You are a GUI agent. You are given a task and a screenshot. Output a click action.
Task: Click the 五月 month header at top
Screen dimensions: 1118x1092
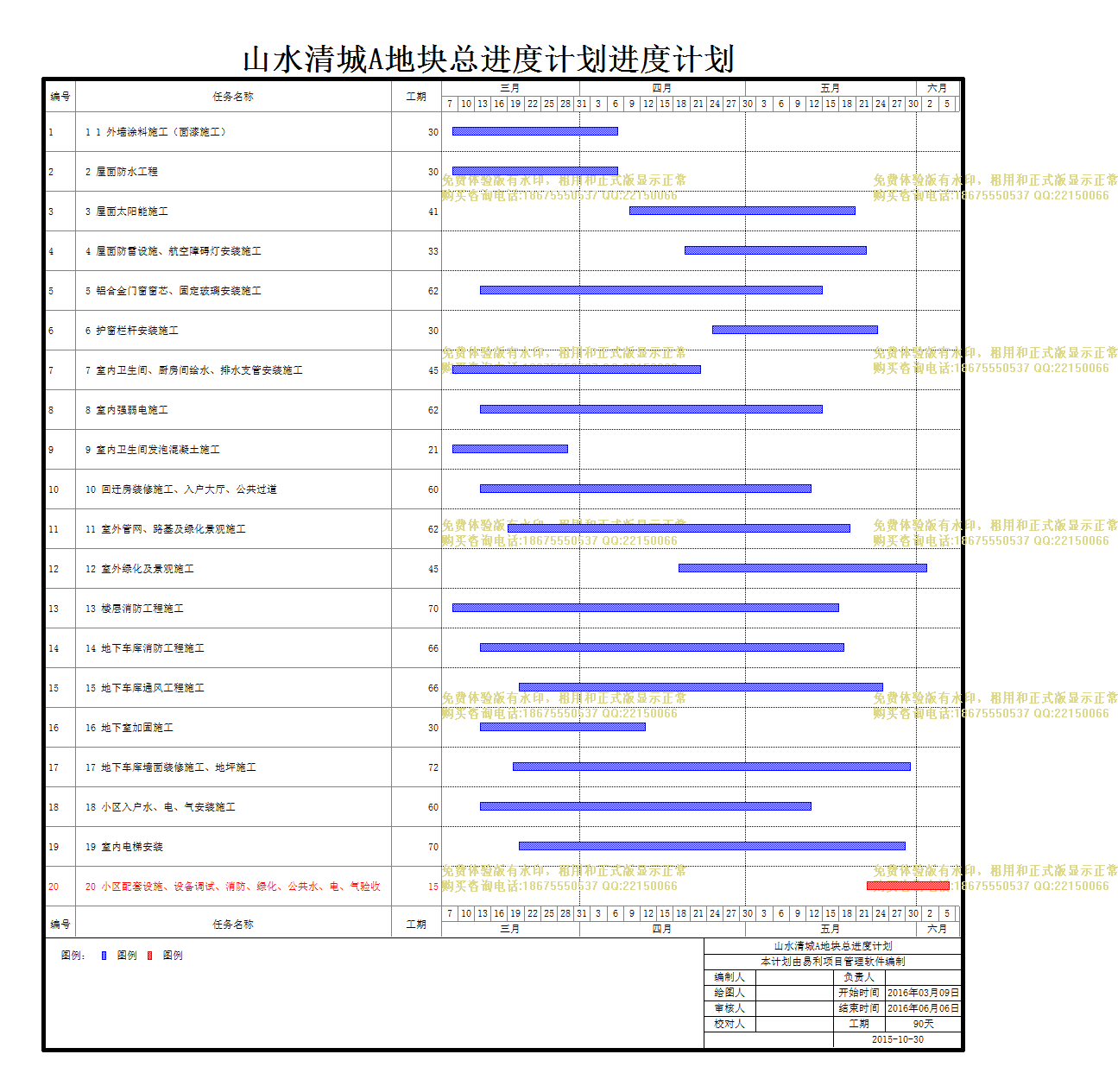click(x=831, y=88)
